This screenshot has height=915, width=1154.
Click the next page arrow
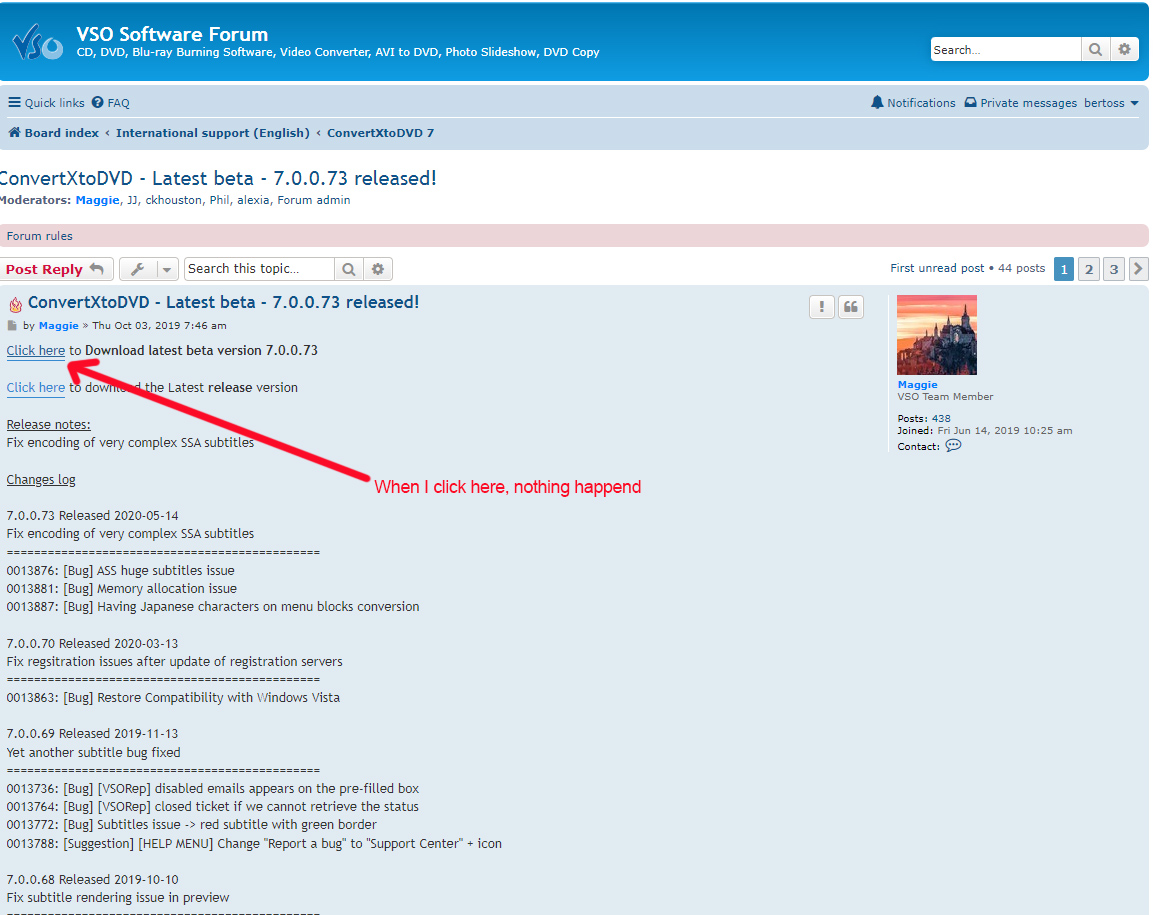[x=1139, y=269]
